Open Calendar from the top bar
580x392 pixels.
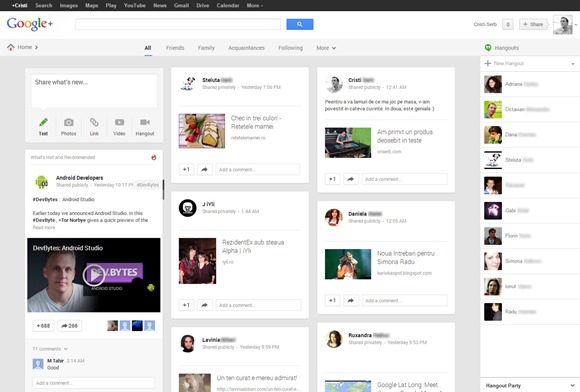[228, 5]
